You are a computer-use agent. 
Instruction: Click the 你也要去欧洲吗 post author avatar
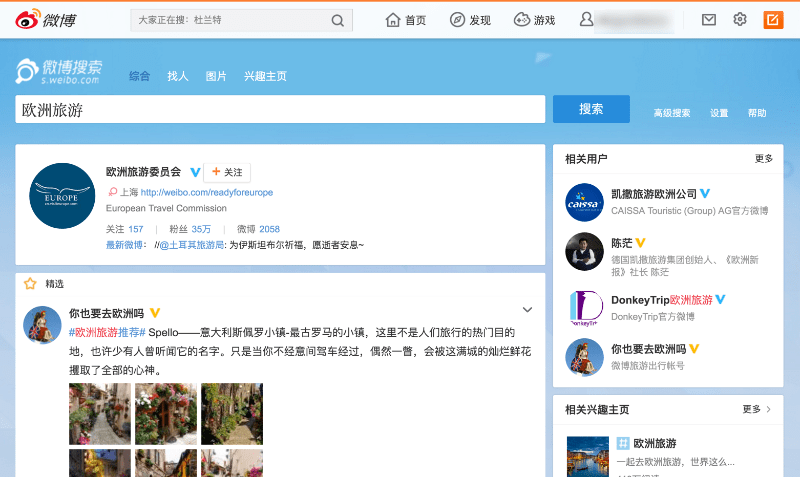pyautogui.click(x=42, y=325)
